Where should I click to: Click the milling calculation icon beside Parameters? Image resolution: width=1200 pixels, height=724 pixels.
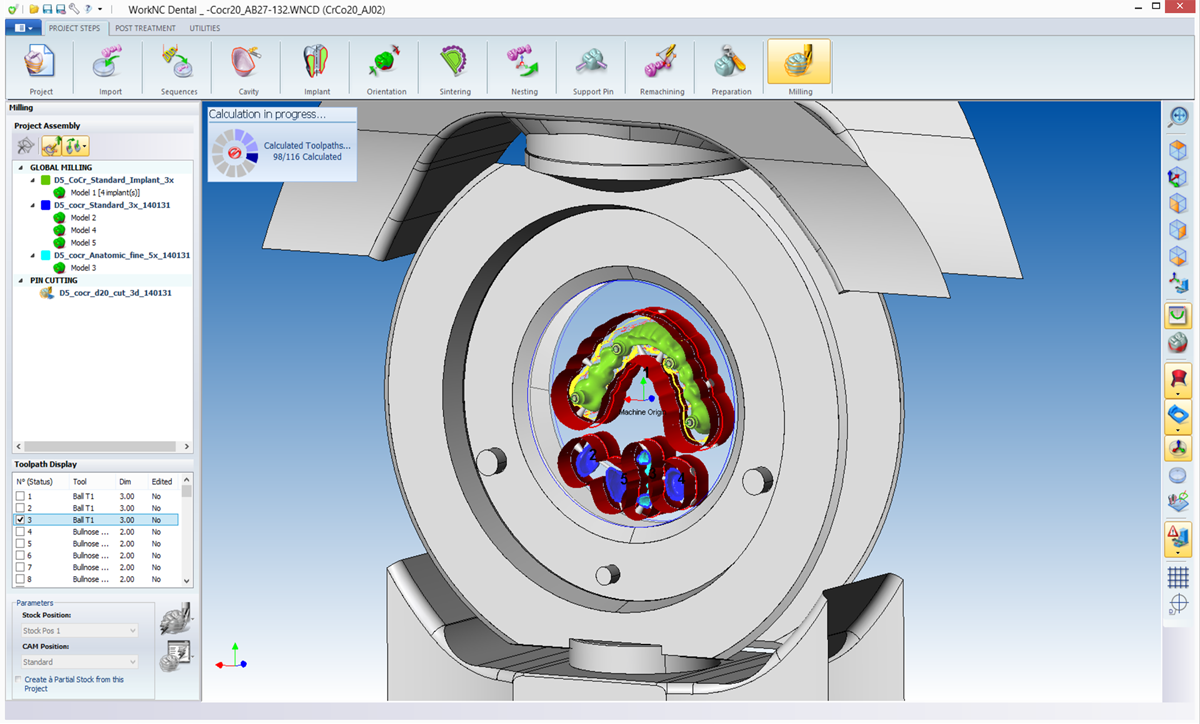175,620
